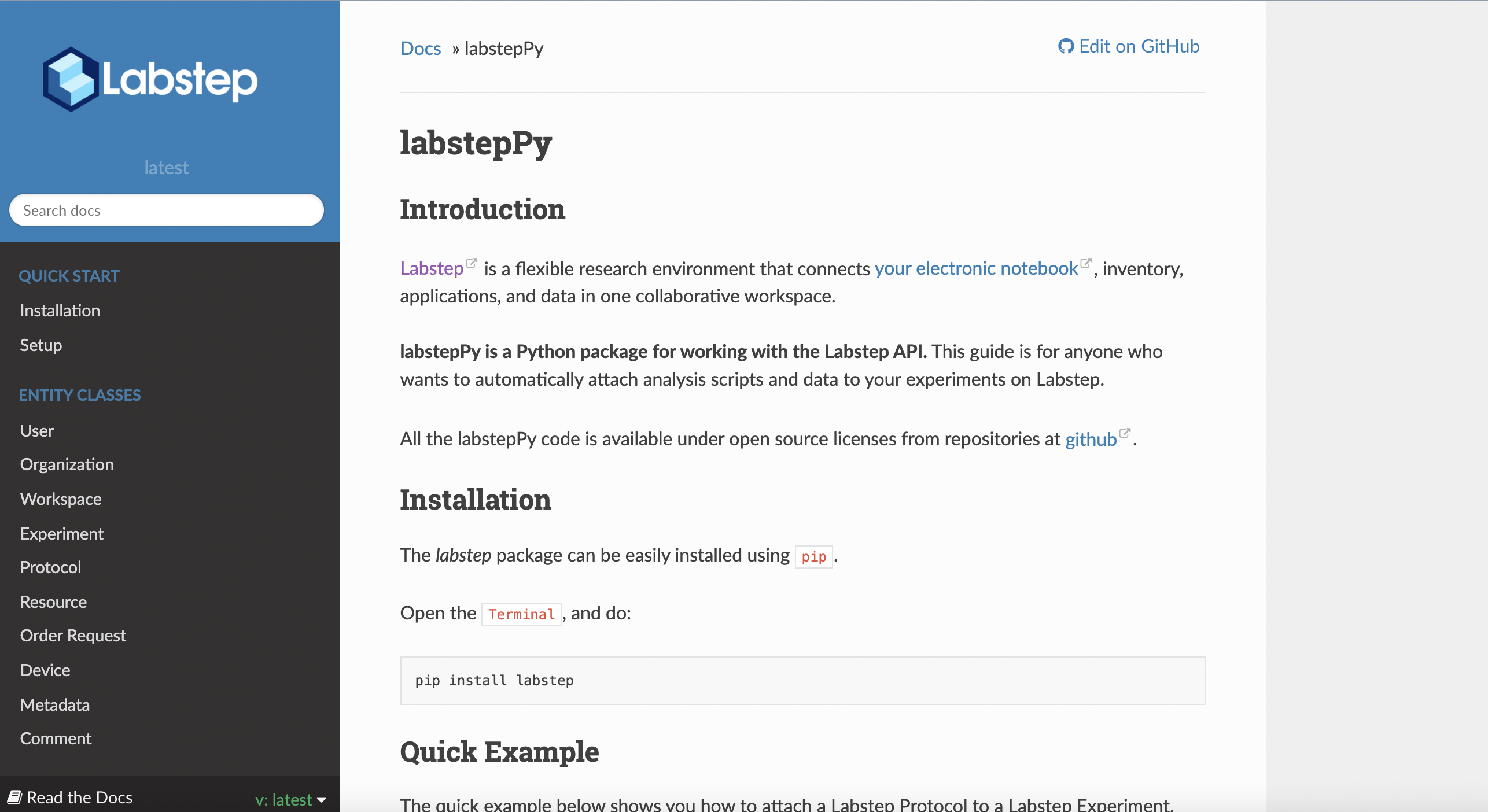Open the Organization documentation page
The width and height of the screenshot is (1488, 812).
[x=67, y=464]
